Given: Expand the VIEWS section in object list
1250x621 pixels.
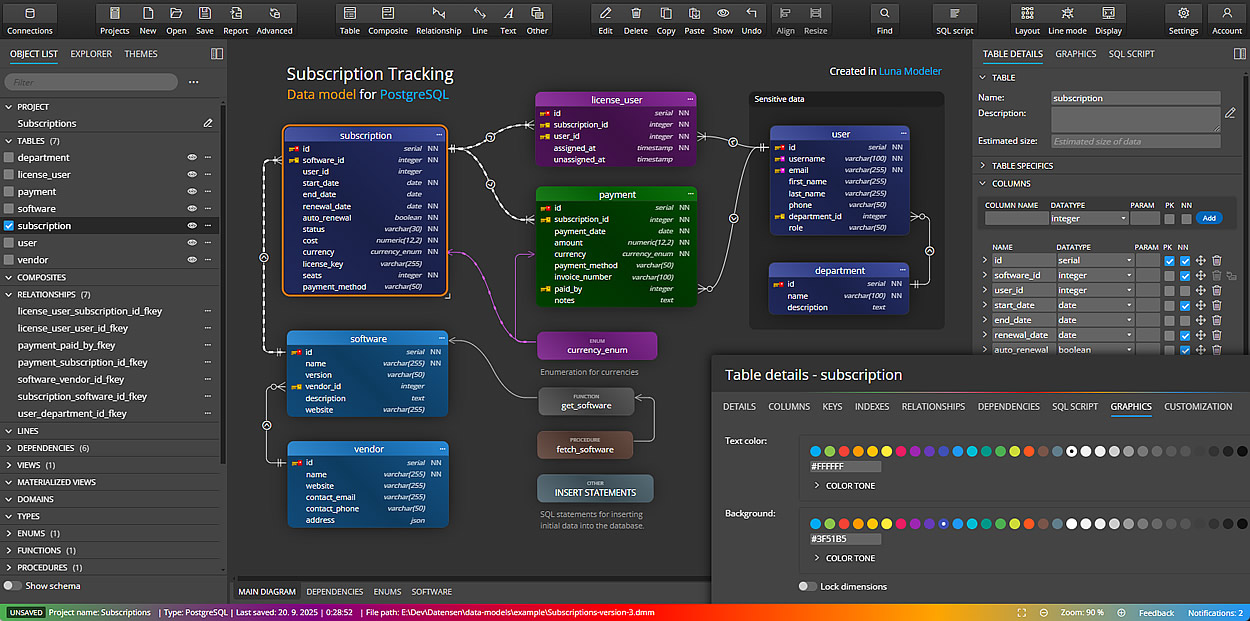Looking at the screenshot, I should pyautogui.click(x=9, y=465).
